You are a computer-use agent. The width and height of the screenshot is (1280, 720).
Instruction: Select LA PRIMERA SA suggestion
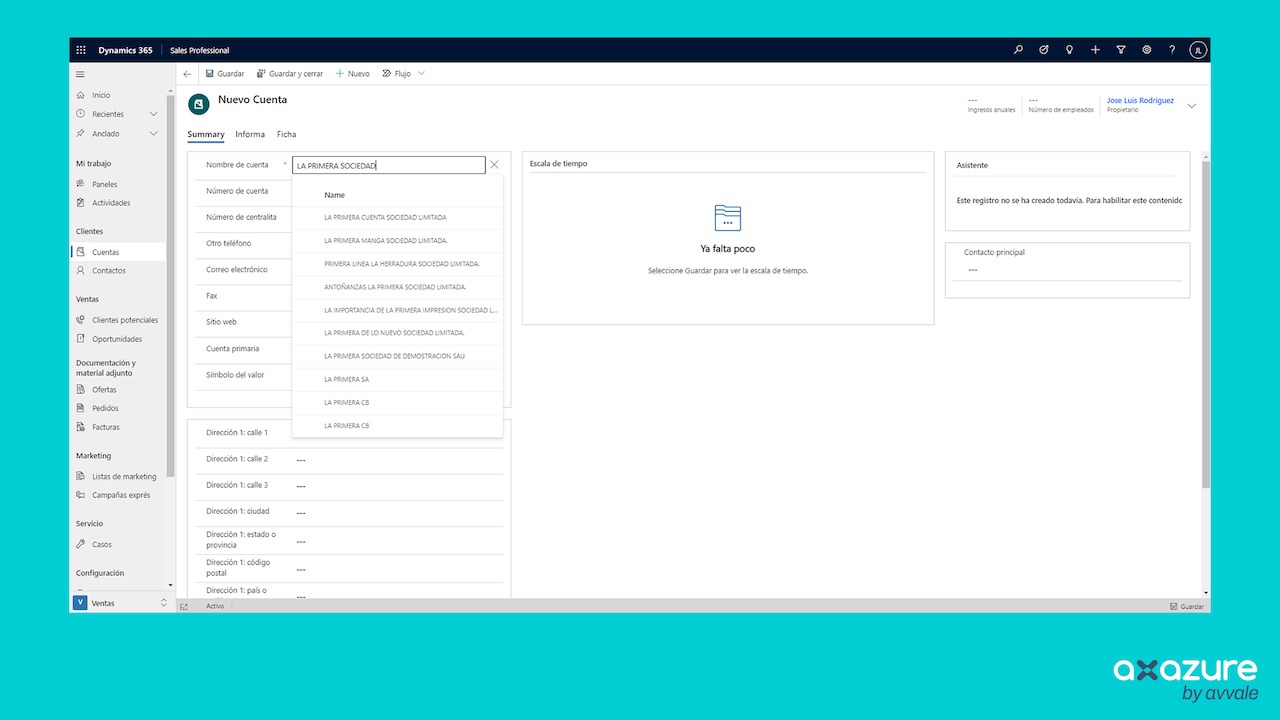click(397, 379)
